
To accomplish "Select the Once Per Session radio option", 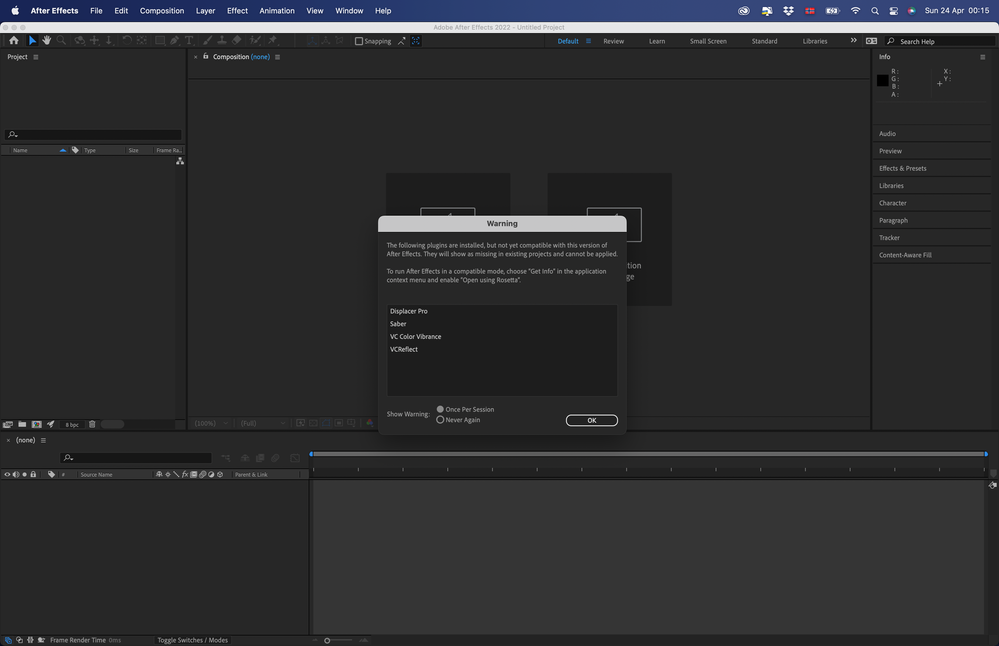I will point(440,409).
